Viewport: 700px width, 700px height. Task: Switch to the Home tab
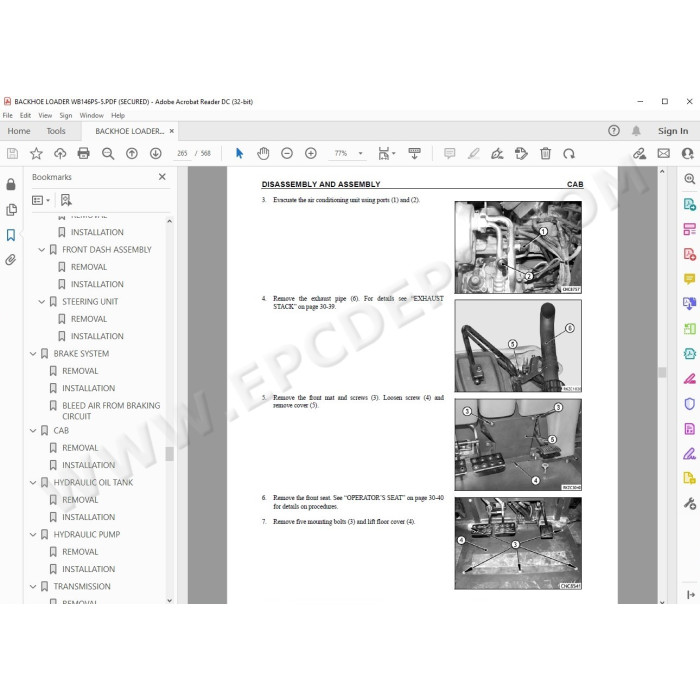pyautogui.click(x=19, y=131)
